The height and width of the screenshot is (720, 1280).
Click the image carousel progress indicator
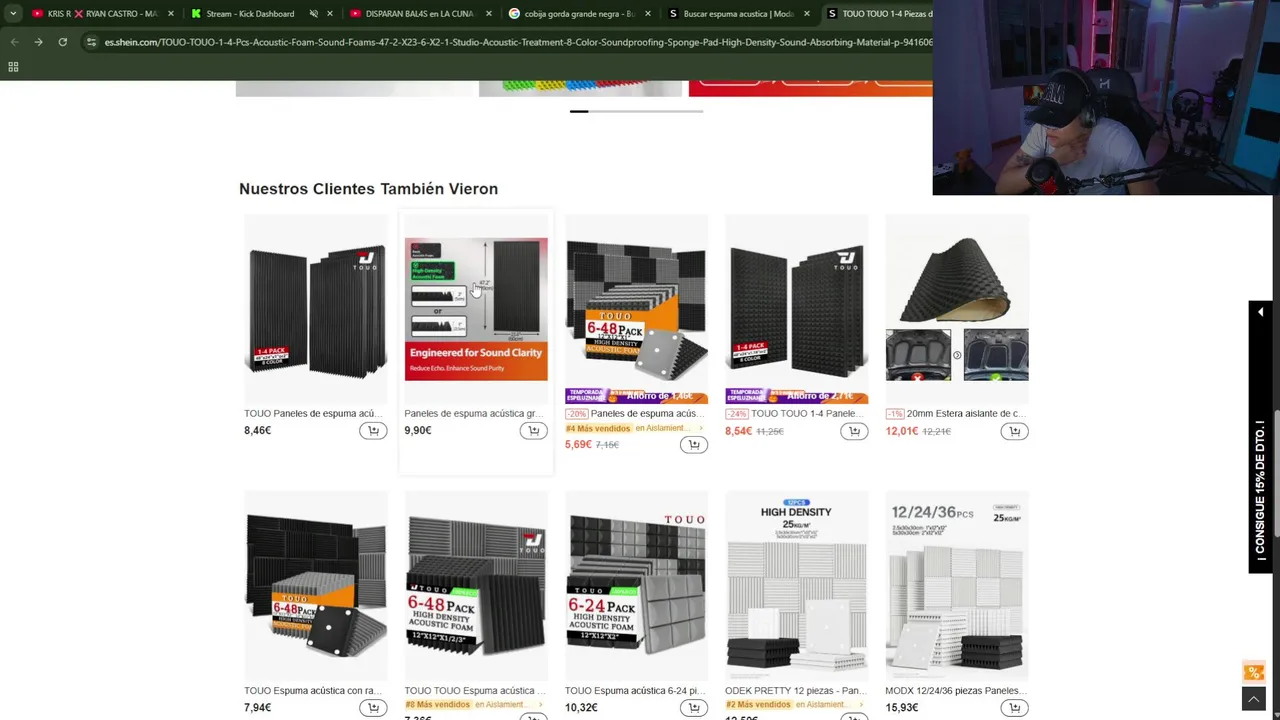(x=636, y=111)
